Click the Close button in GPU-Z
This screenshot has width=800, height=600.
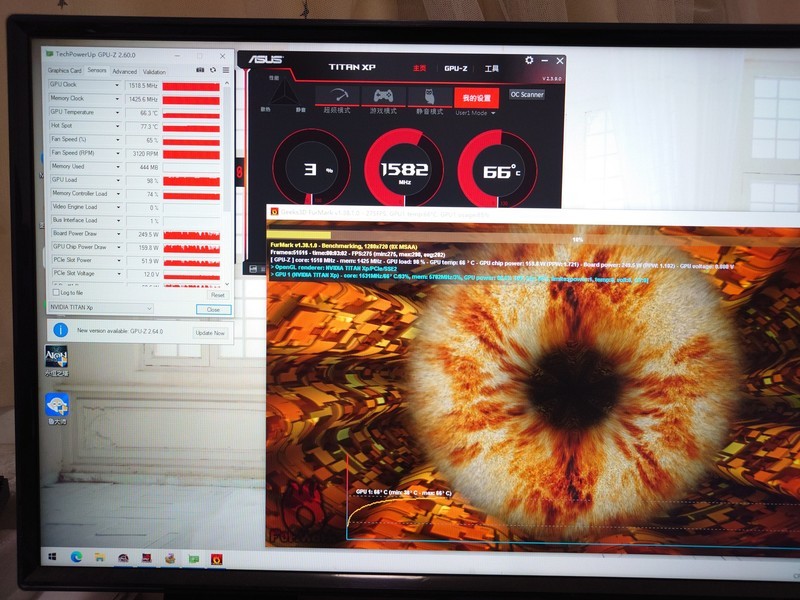click(213, 309)
